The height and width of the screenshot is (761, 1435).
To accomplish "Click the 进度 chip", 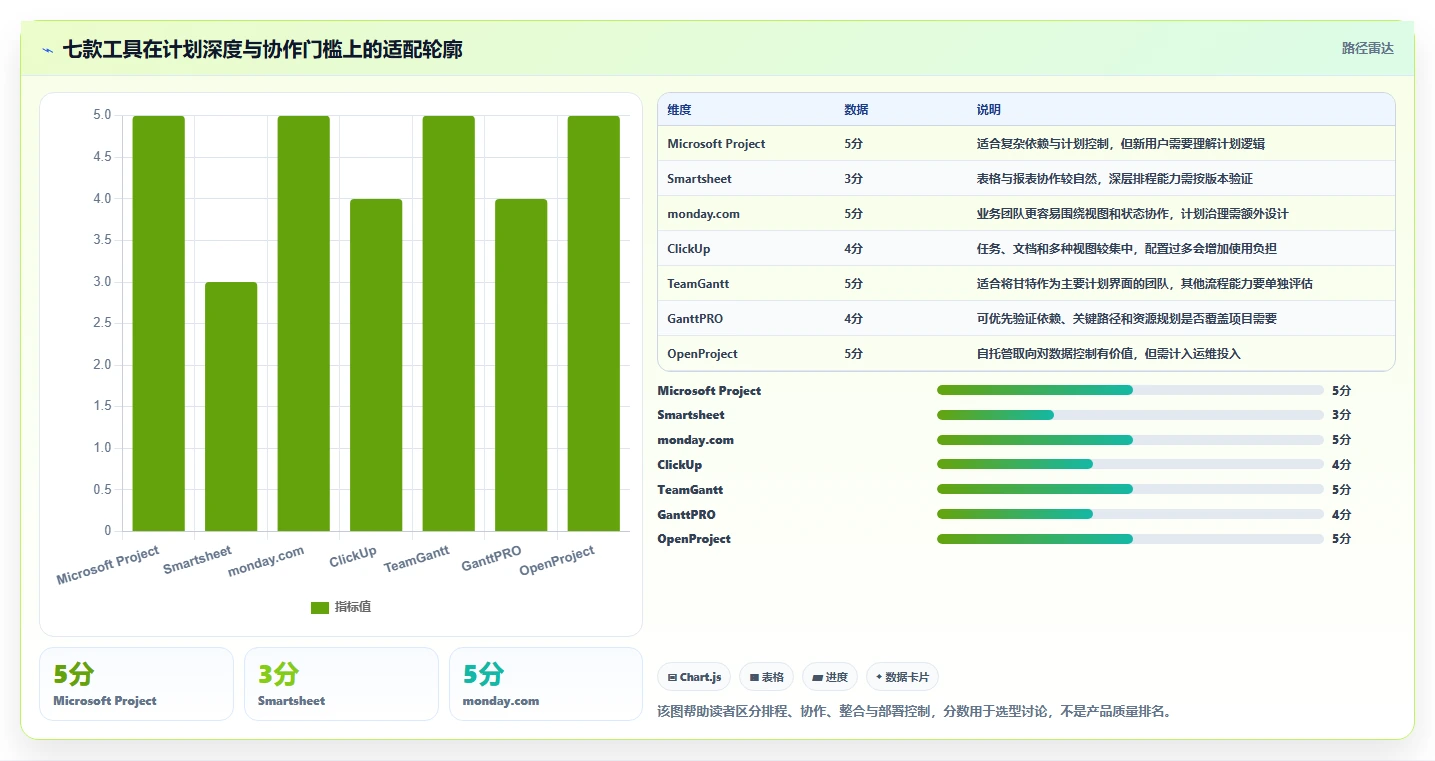I will [x=830, y=677].
